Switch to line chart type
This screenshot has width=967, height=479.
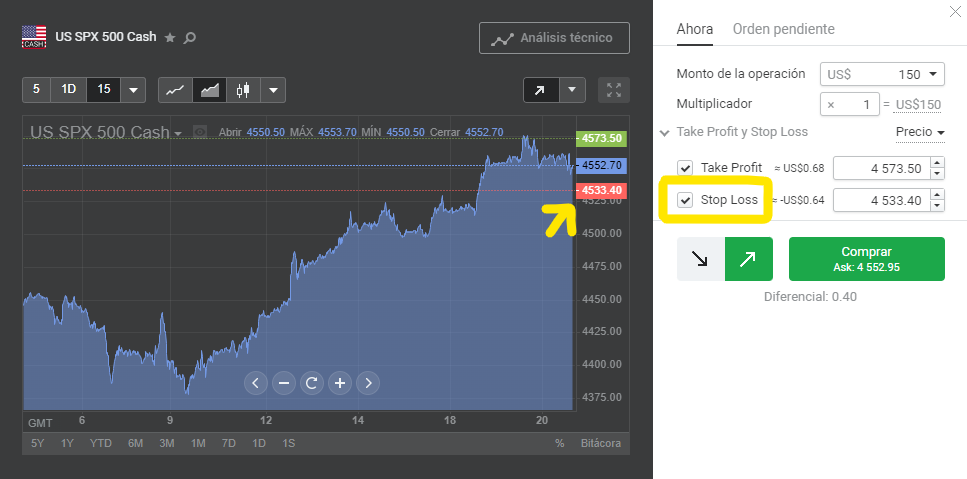(x=175, y=90)
